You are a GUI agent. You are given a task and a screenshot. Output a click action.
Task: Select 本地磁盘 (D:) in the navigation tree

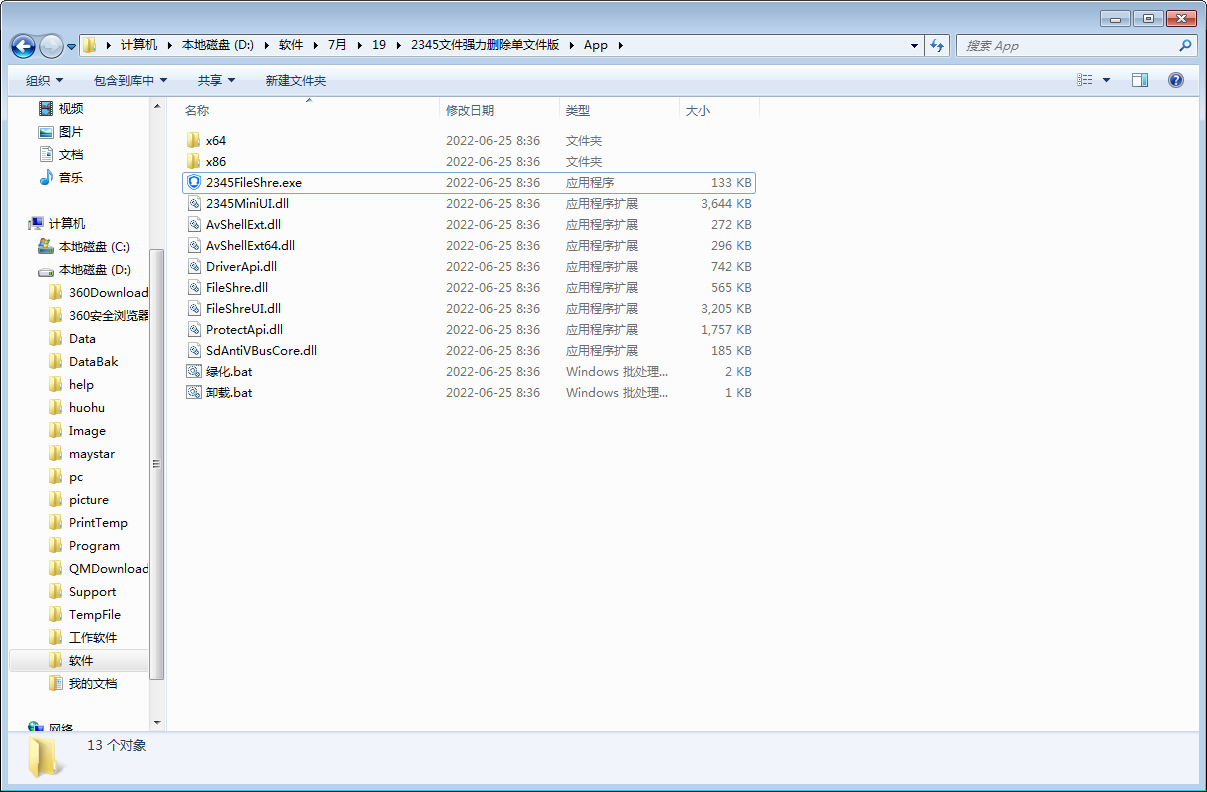pos(94,269)
